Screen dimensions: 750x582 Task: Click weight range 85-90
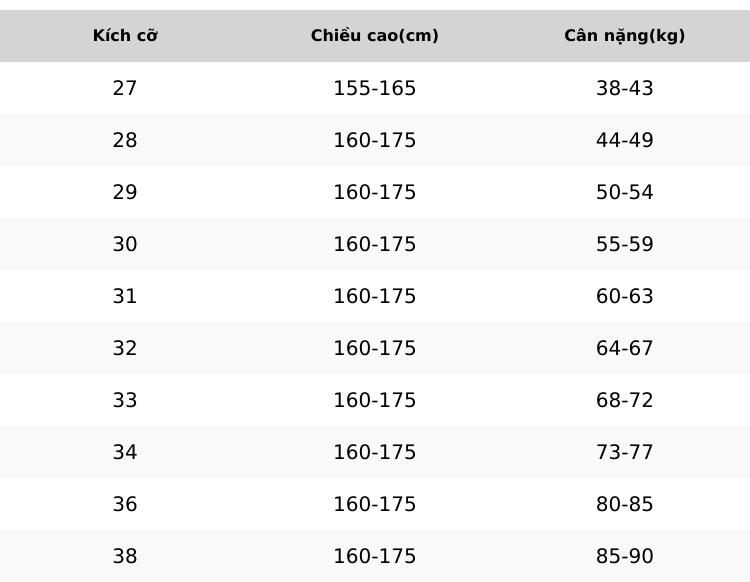tap(624, 556)
